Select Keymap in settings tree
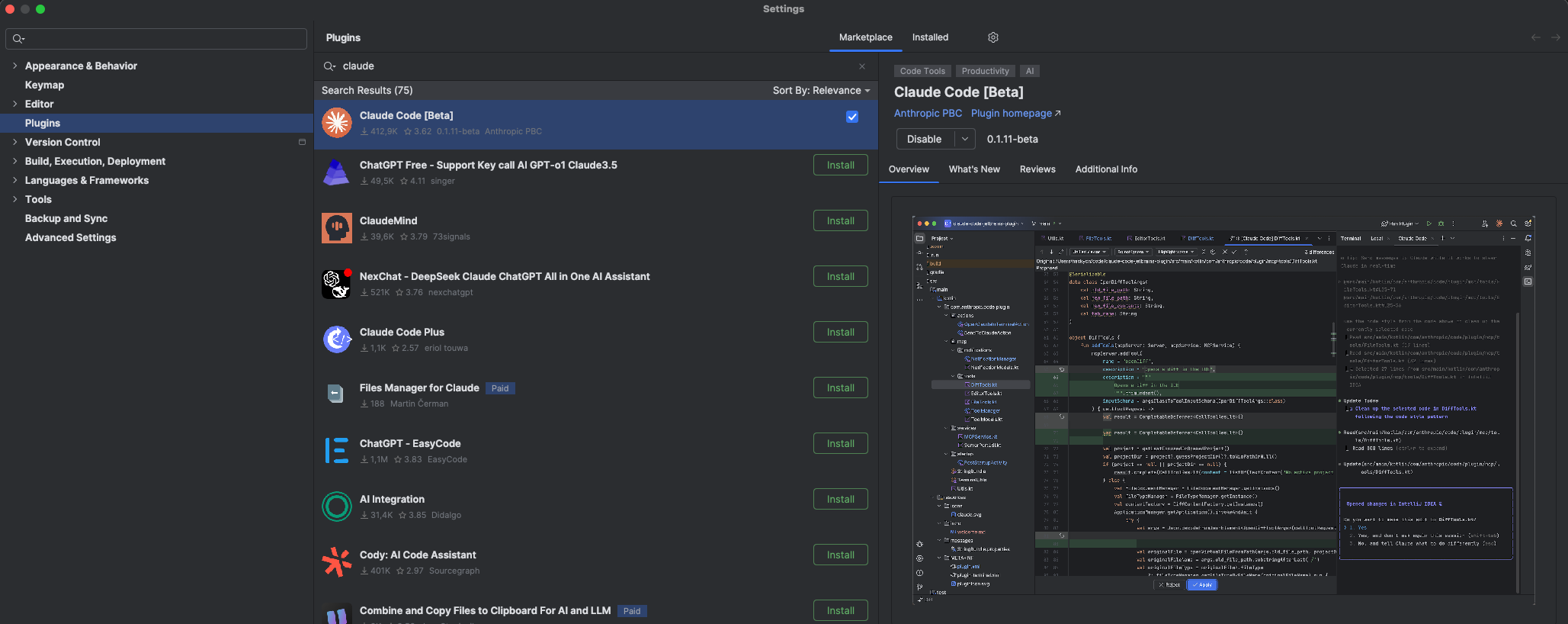Viewport: 1568px width, 624px height. click(x=44, y=85)
